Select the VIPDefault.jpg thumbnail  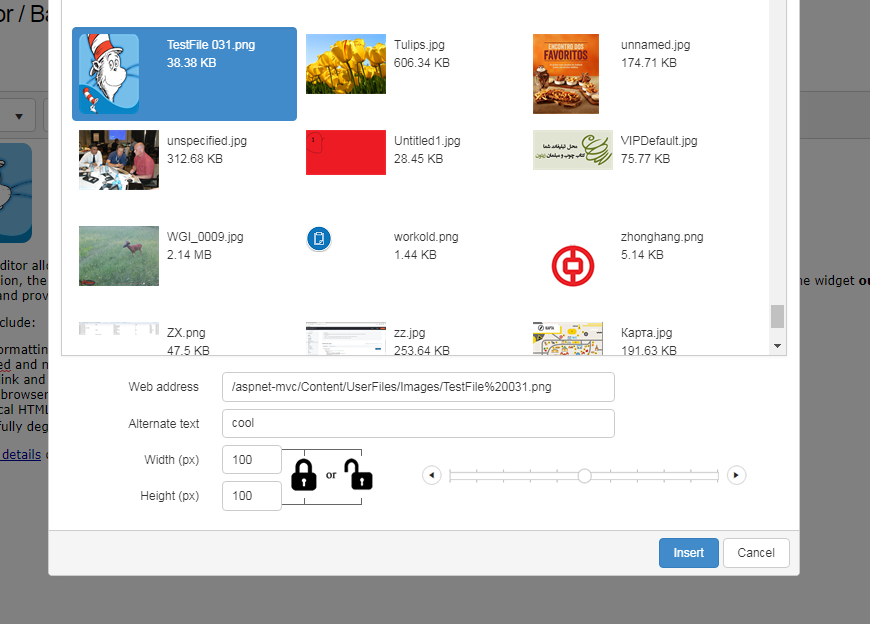click(573, 150)
